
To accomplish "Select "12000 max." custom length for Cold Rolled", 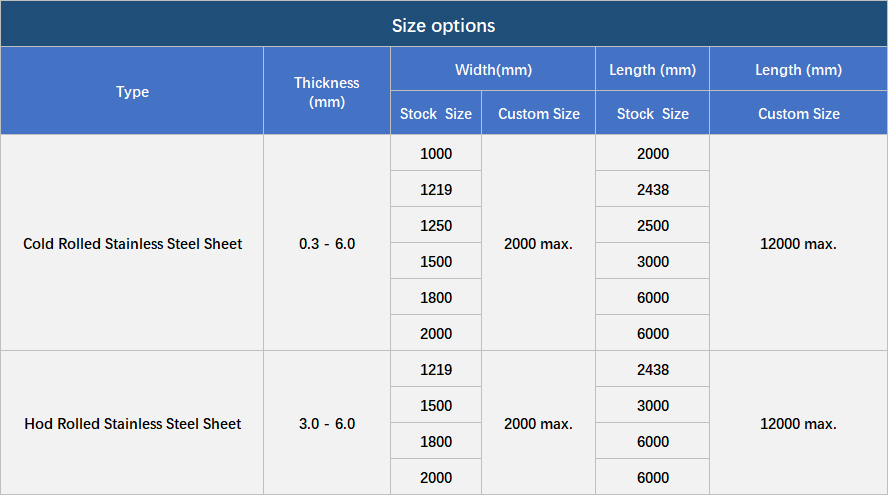I will (798, 244).
